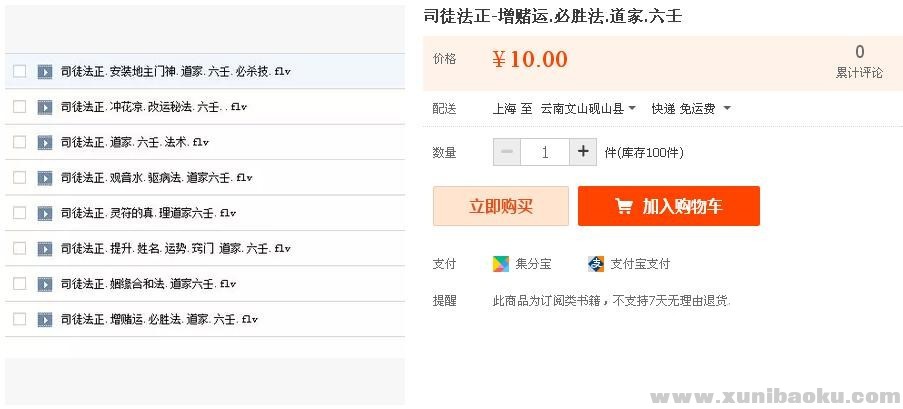
Task: Click the 加入购物车 add to cart button
Action: point(668,206)
